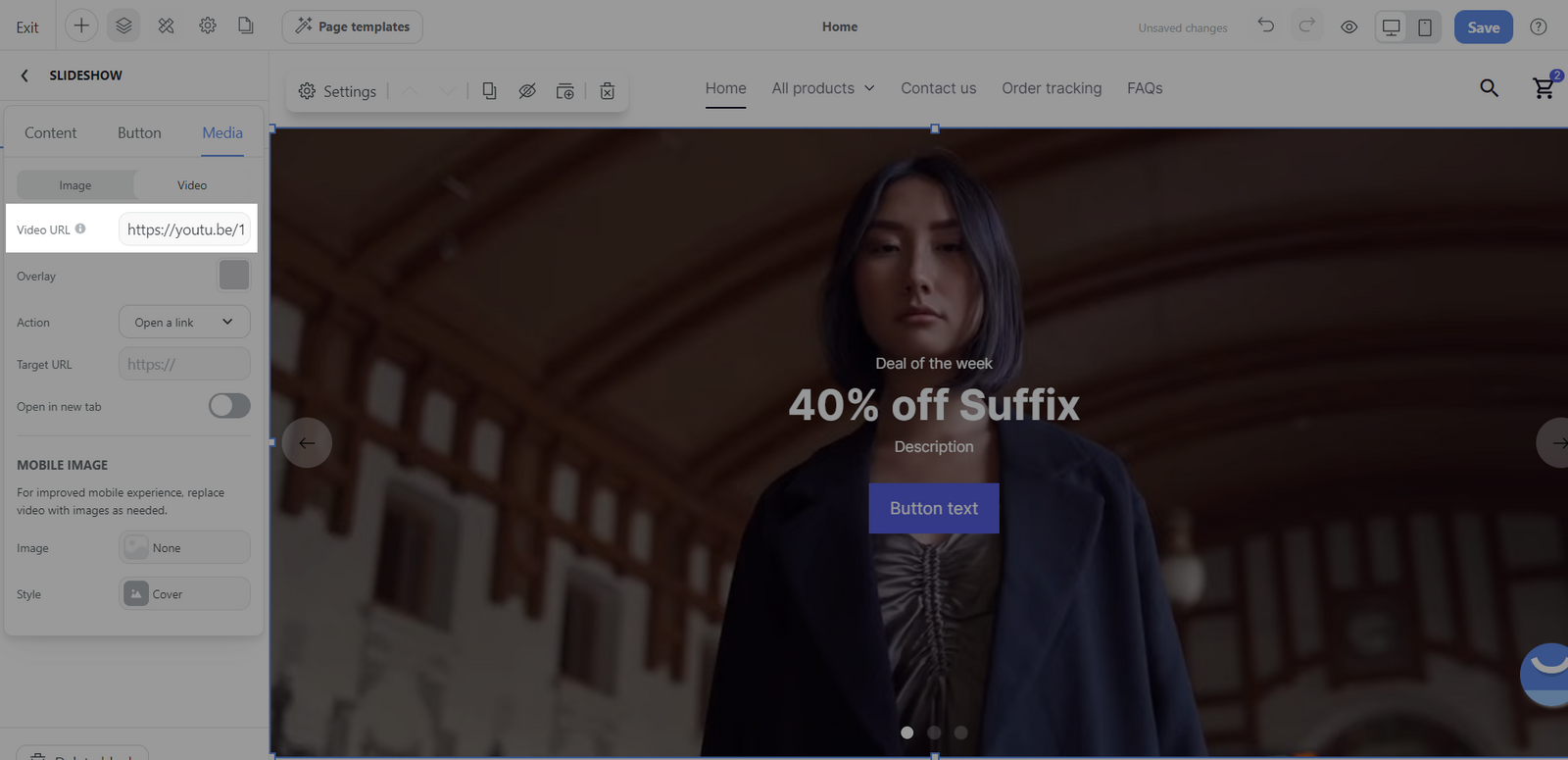Image resolution: width=1568 pixels, height=760 pixels.
Task: Open the FAQs link
Action: pyautogui.click(x=1145, y=88)
